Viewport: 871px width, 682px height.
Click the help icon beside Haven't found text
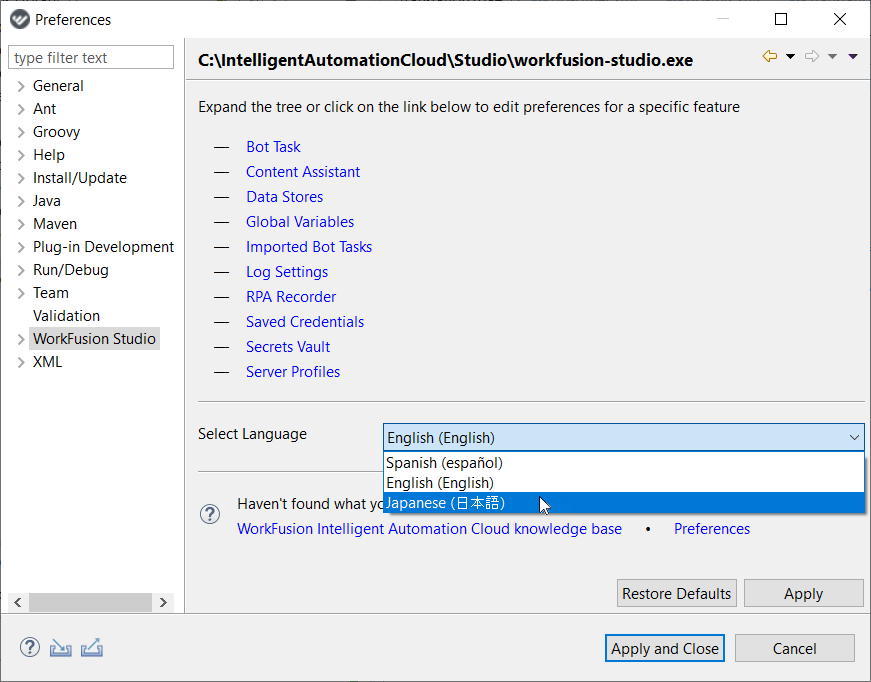point(210,514)
